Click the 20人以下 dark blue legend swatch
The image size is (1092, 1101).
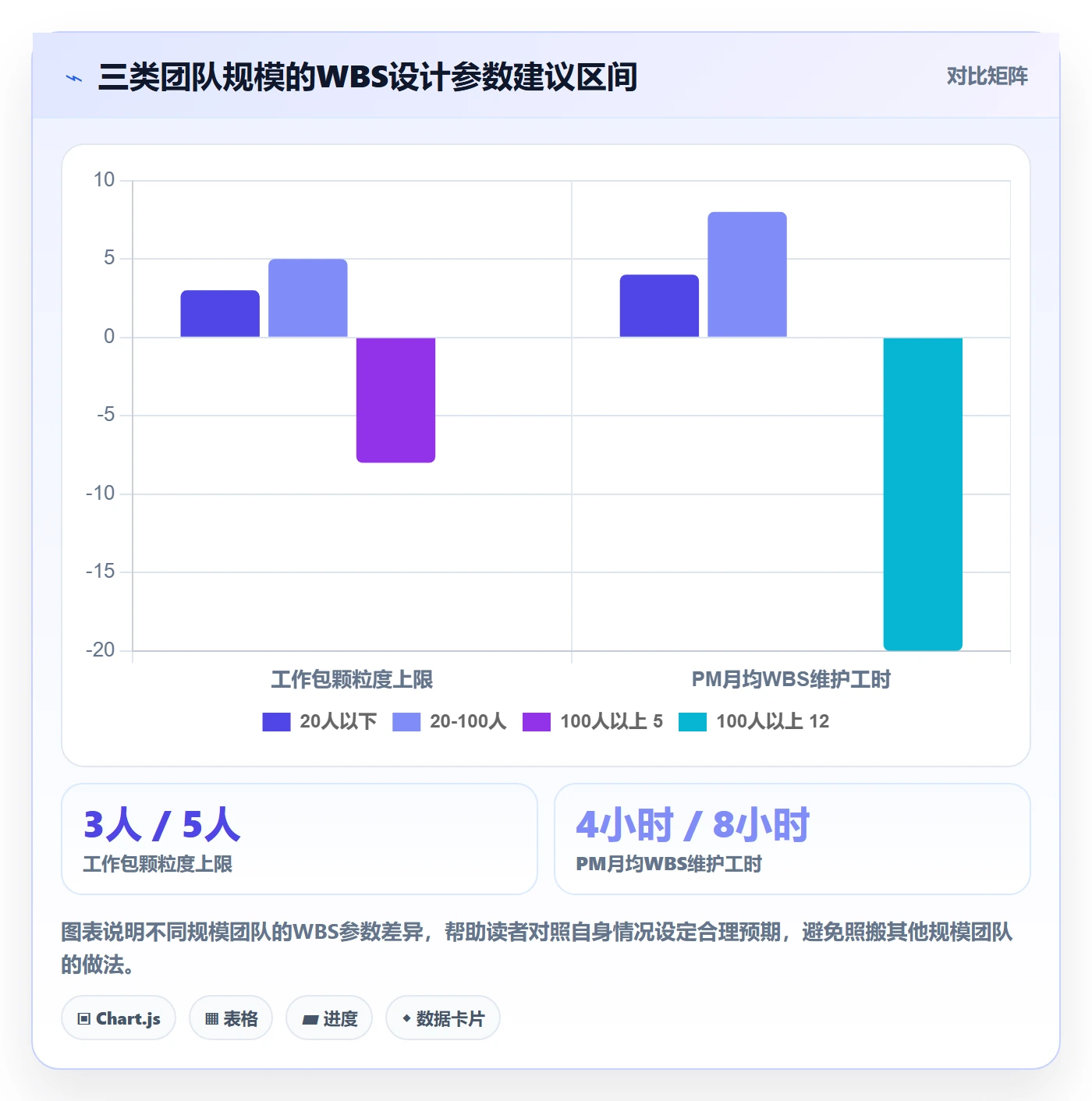(x=276, y=722)
